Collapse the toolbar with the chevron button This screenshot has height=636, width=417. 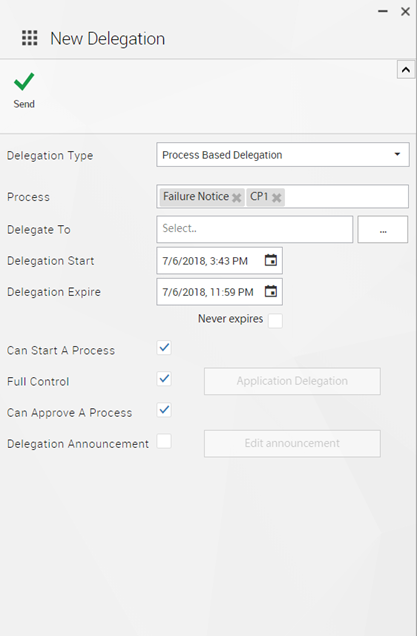coord(406,70)
